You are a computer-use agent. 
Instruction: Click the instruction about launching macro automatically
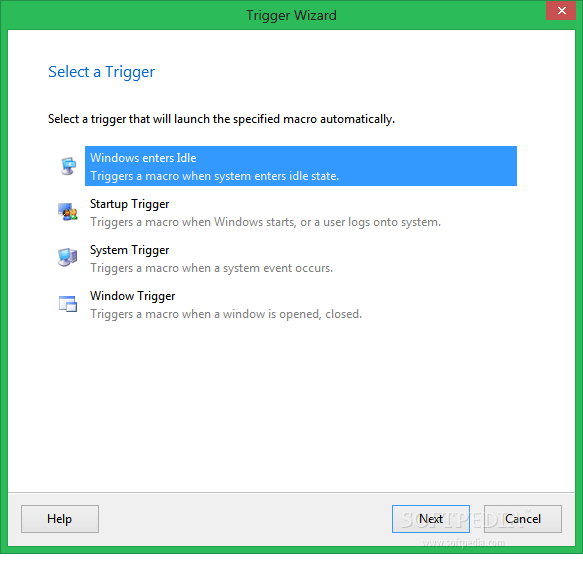[x=221, y=119]
